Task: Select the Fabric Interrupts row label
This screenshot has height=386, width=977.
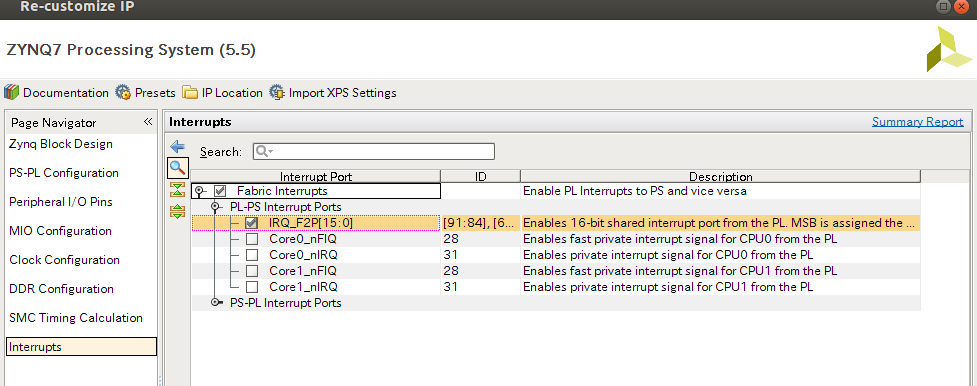Action: (x=282, y=191)
